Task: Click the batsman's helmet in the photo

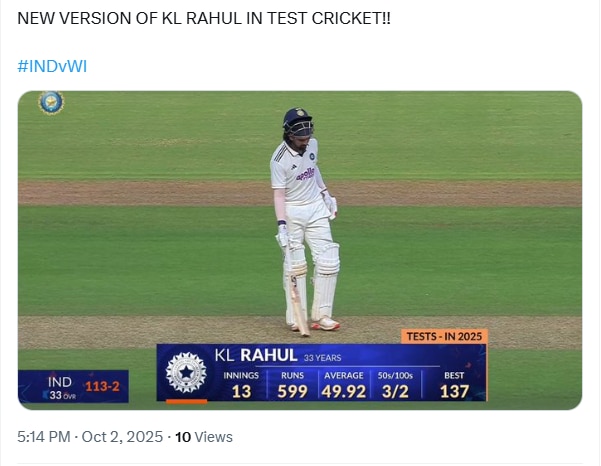Action: click(x=297, y=122)
